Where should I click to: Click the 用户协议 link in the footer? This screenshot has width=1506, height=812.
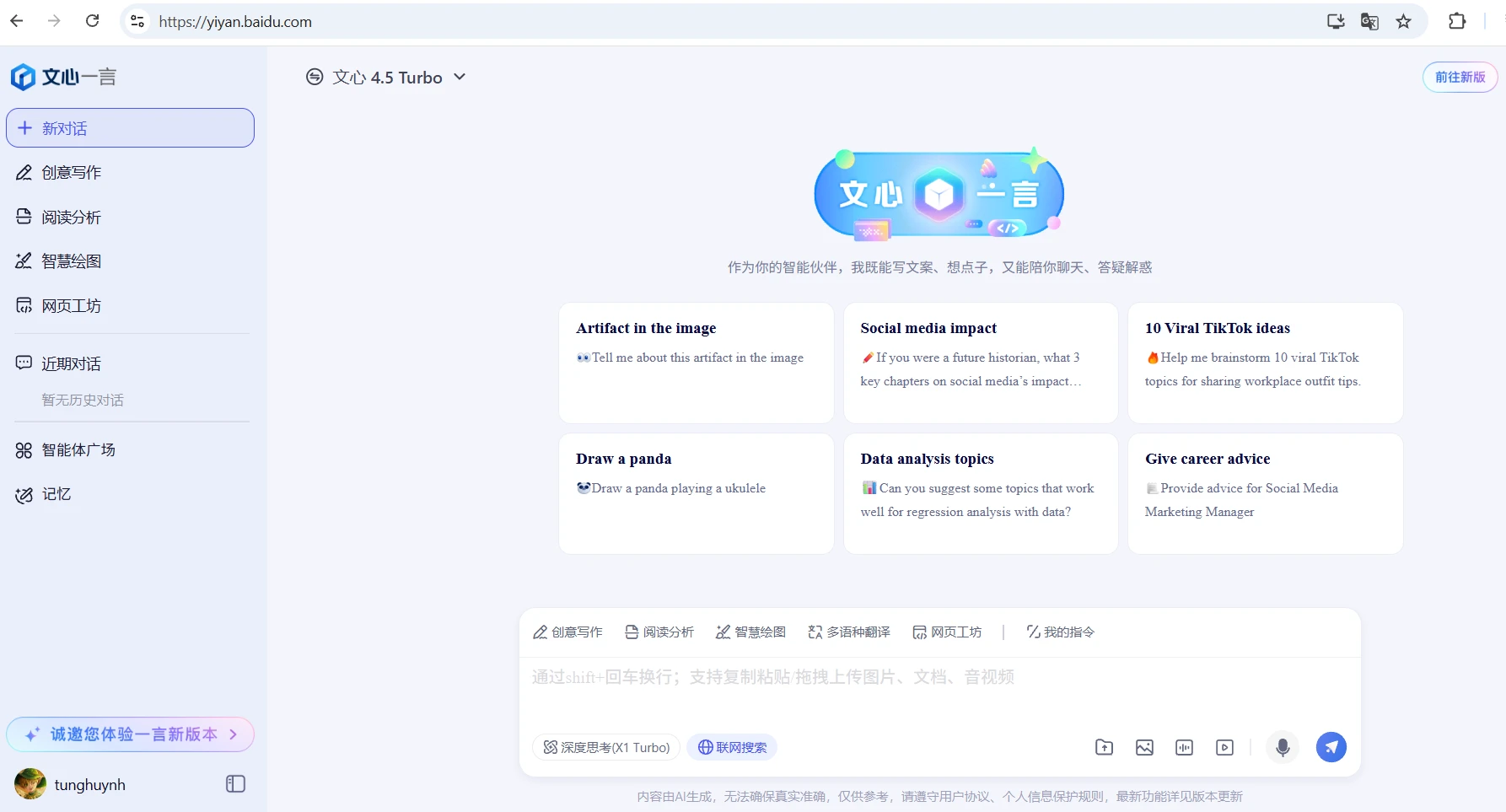[x=966, y=796]
